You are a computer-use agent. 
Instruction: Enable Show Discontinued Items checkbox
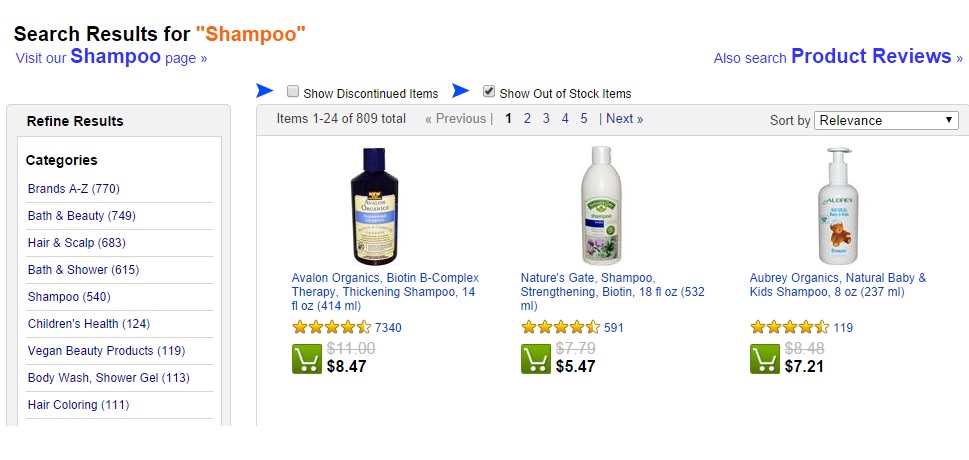(x=293, y=92)
